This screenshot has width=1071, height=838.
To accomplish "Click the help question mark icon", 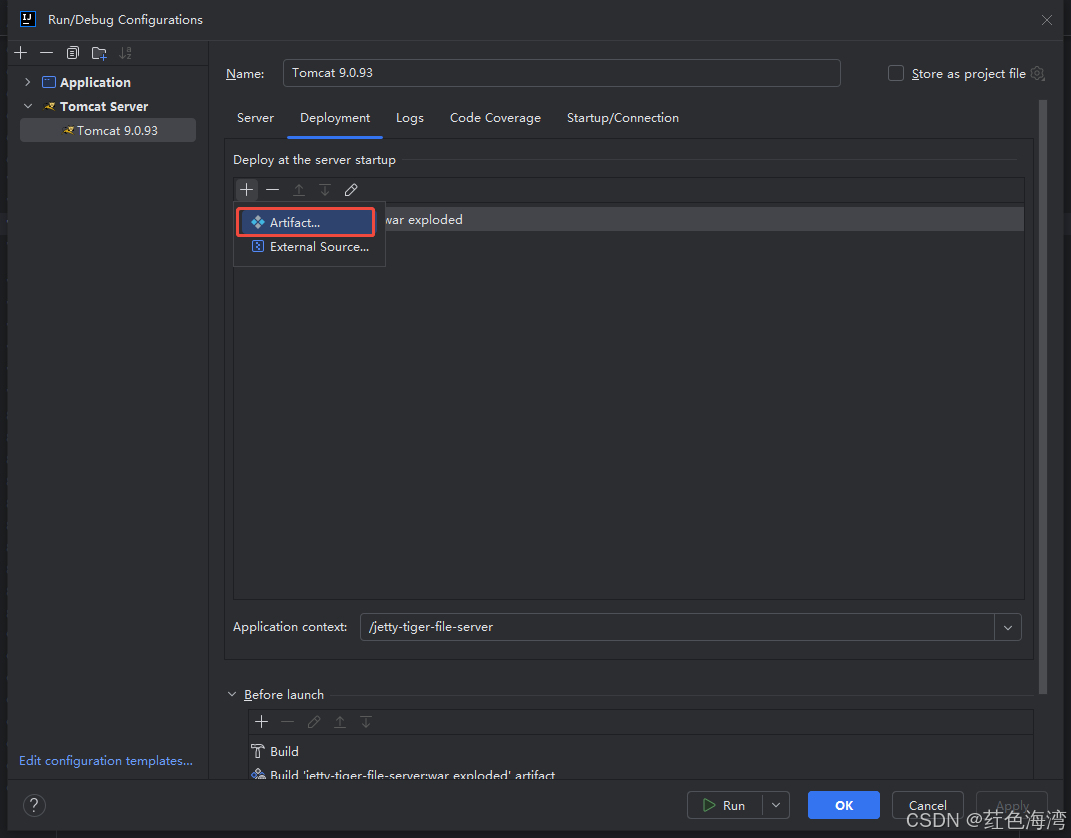I will point(34,805).
